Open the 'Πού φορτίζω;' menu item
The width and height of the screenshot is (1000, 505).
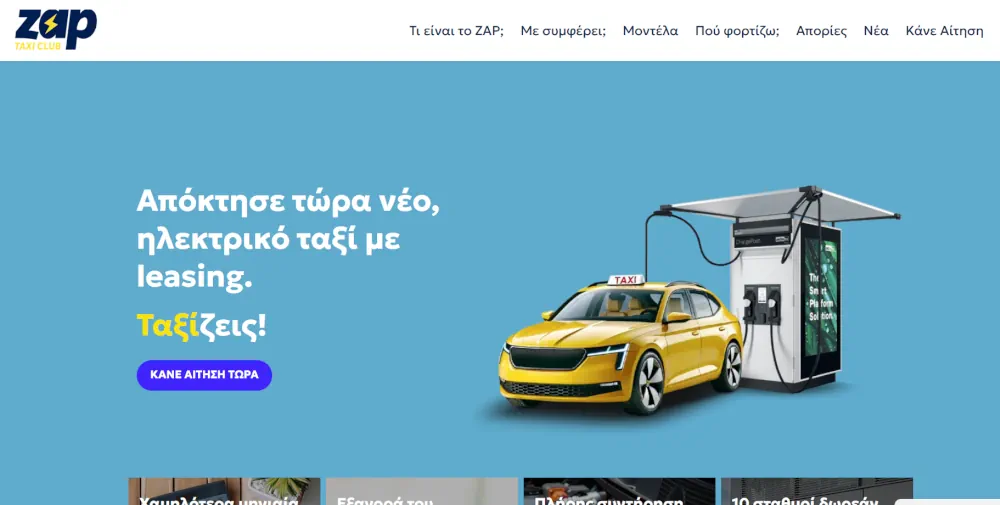click(737, 31)
